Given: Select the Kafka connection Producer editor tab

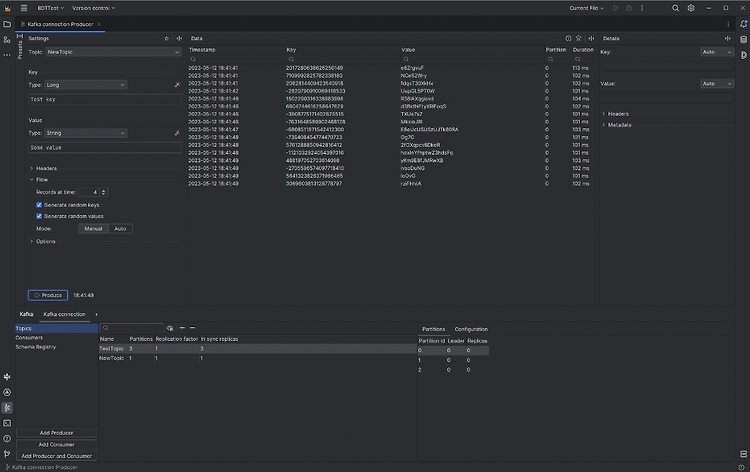Looking at the screenshot, I should click(x=60, y=24).
